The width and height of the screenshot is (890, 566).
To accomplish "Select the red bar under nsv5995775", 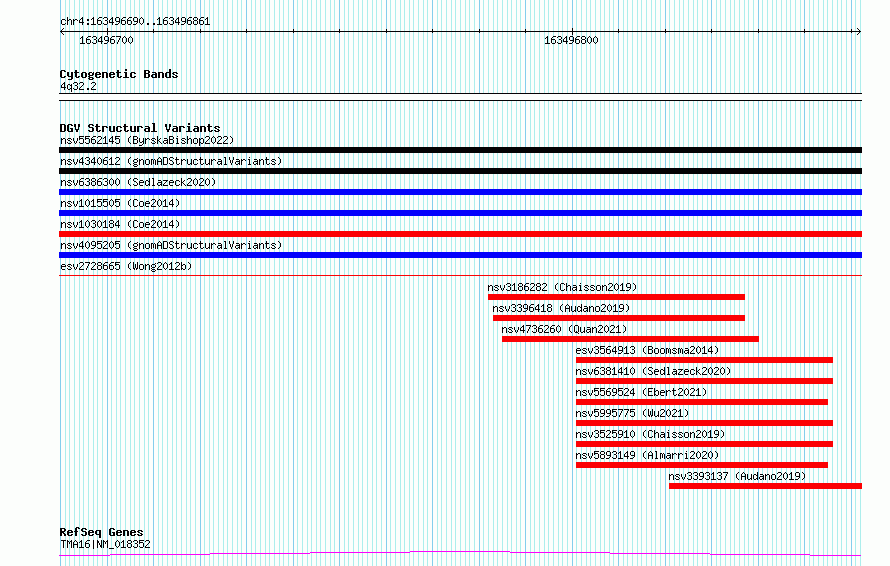I will coord(704,423).
